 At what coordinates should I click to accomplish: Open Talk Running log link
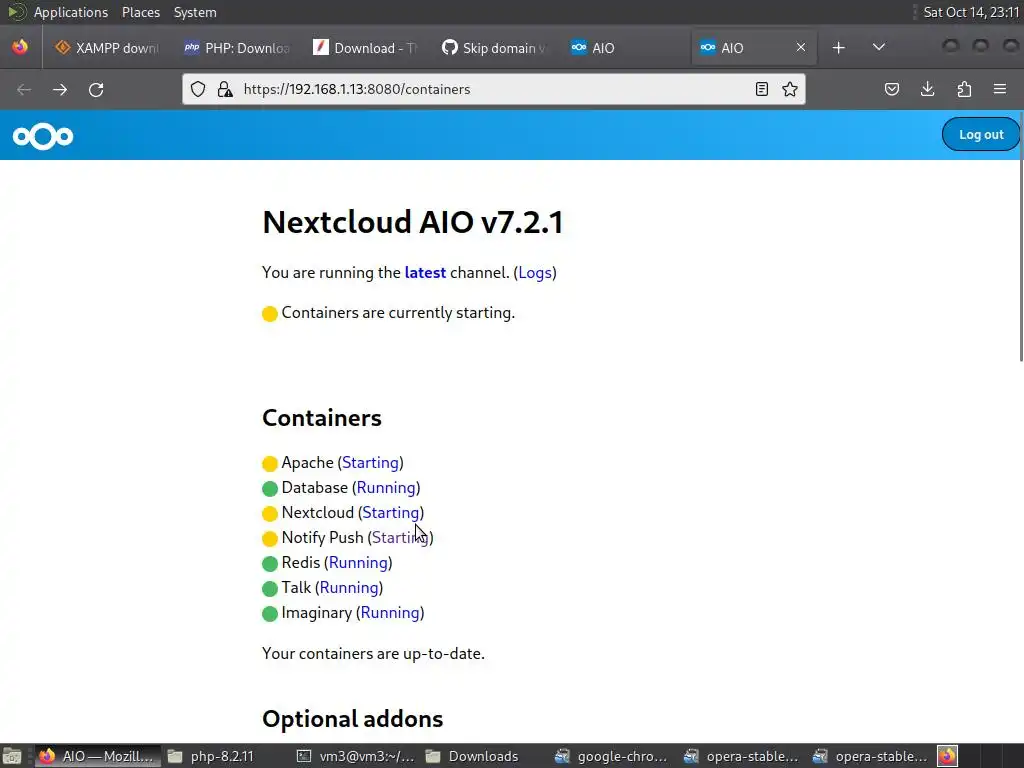(x=349, y=587)
